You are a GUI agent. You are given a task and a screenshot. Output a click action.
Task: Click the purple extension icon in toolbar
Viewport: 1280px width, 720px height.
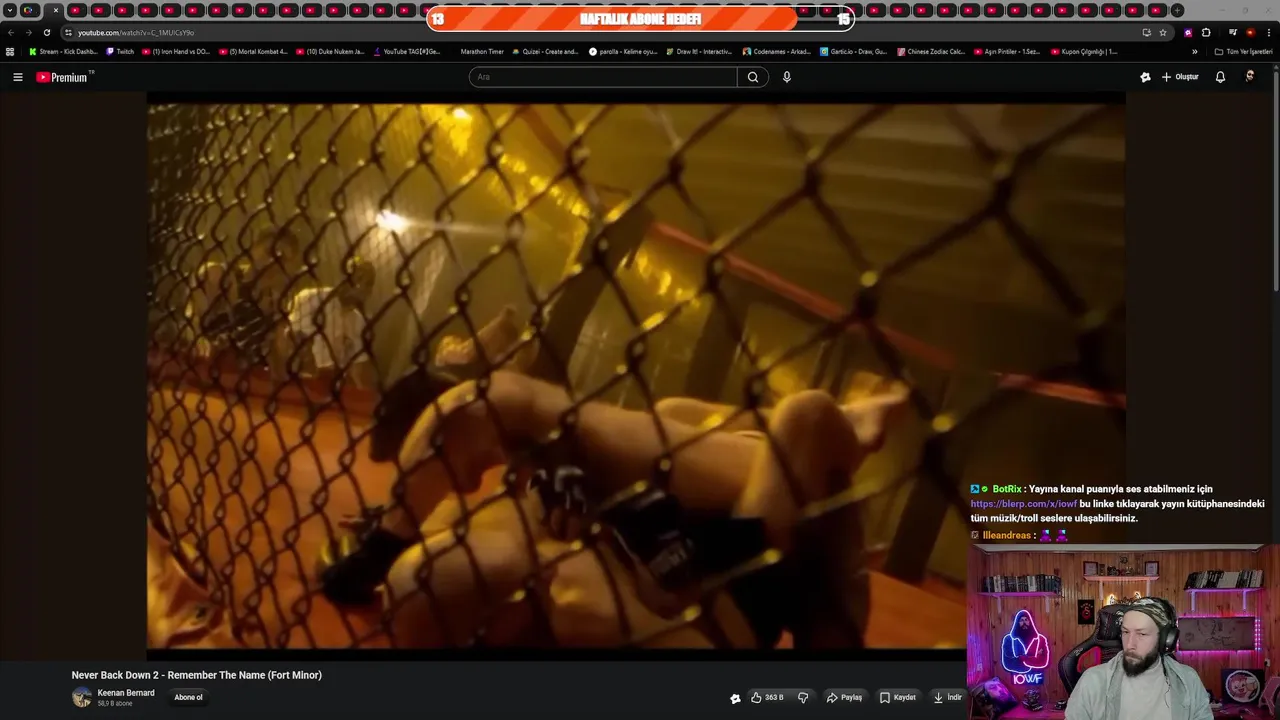pyautogui.click(x=1188, y=32)
